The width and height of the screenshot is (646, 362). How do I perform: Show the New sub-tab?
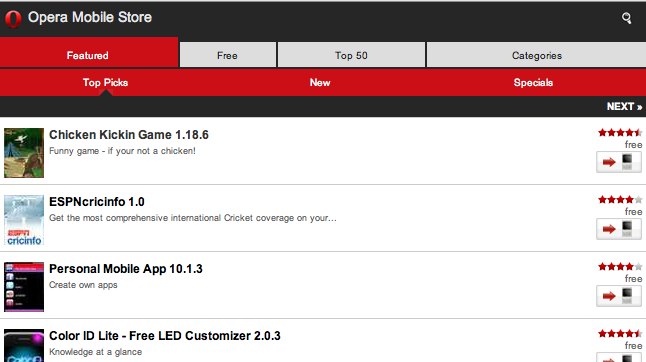(320, 82)
